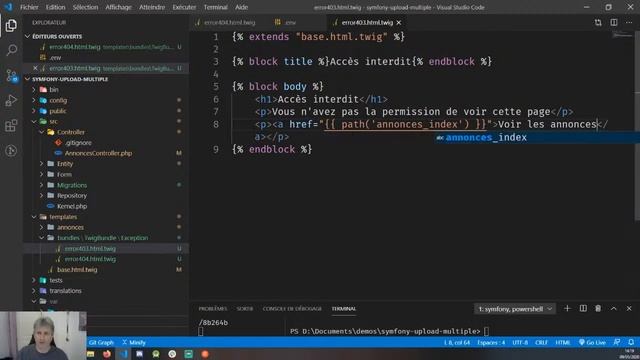Change end of line sequence CRLF
The height and width of the screenshot is (360, 640).
[541, 342]
